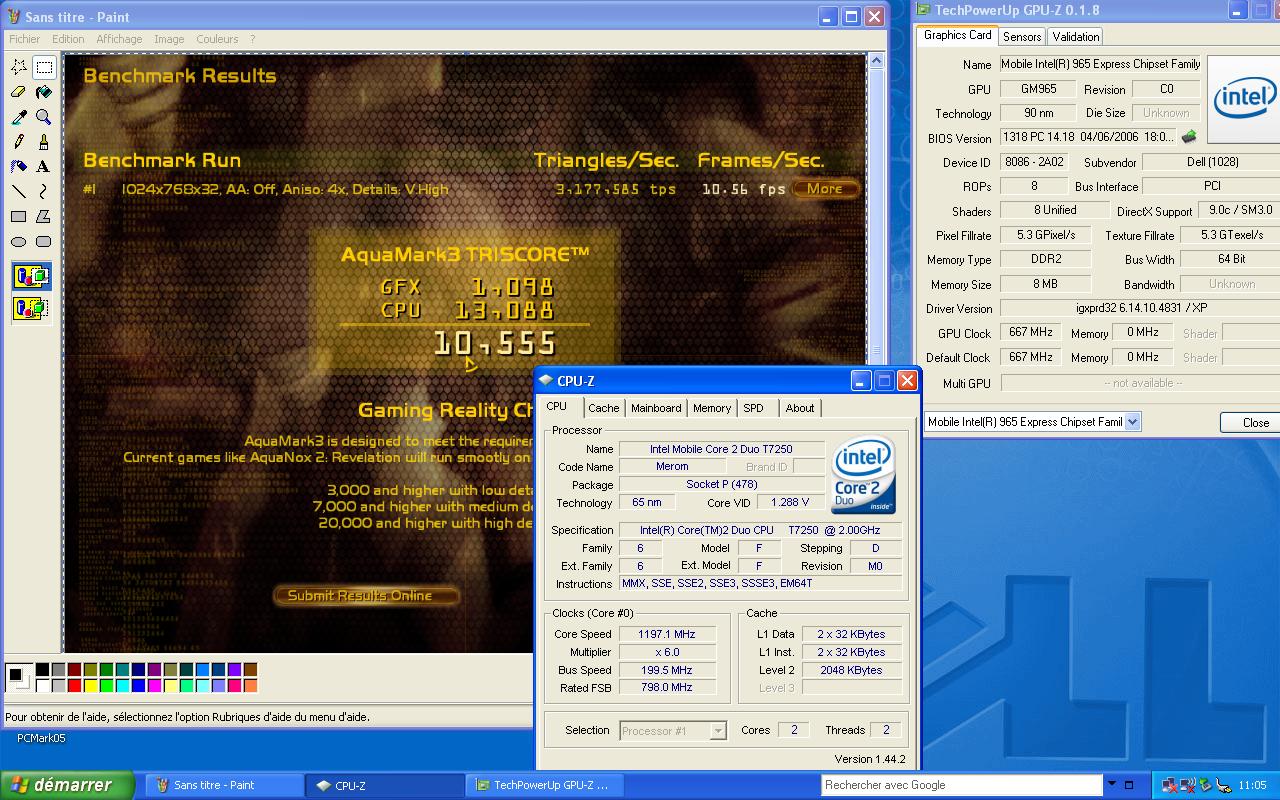The height and width of the screenshot is (800, 1280).
Task: Click the Rechercher avec Google search field
Action: (x=961, y=785)
